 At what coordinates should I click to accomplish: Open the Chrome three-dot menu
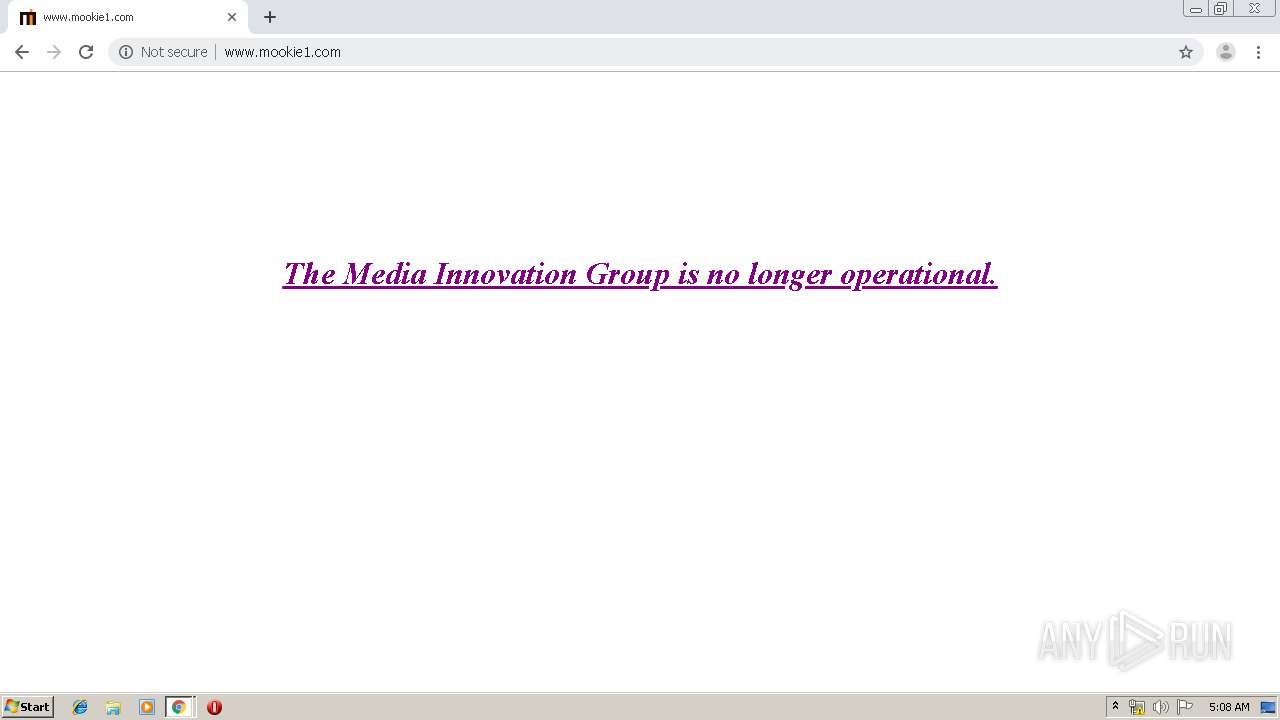click(x=1258, y=52)
